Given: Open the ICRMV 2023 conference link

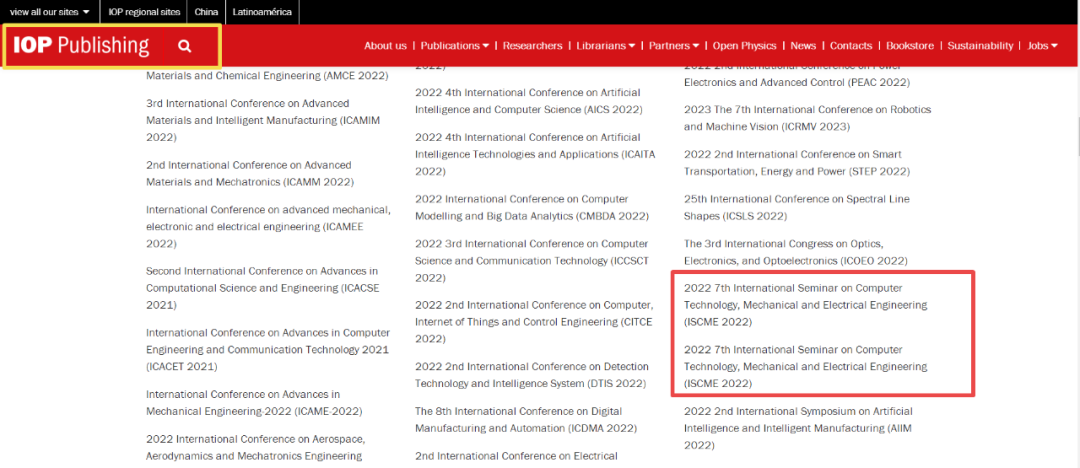Looking at the screenshot, I should [x=808, y=118].
